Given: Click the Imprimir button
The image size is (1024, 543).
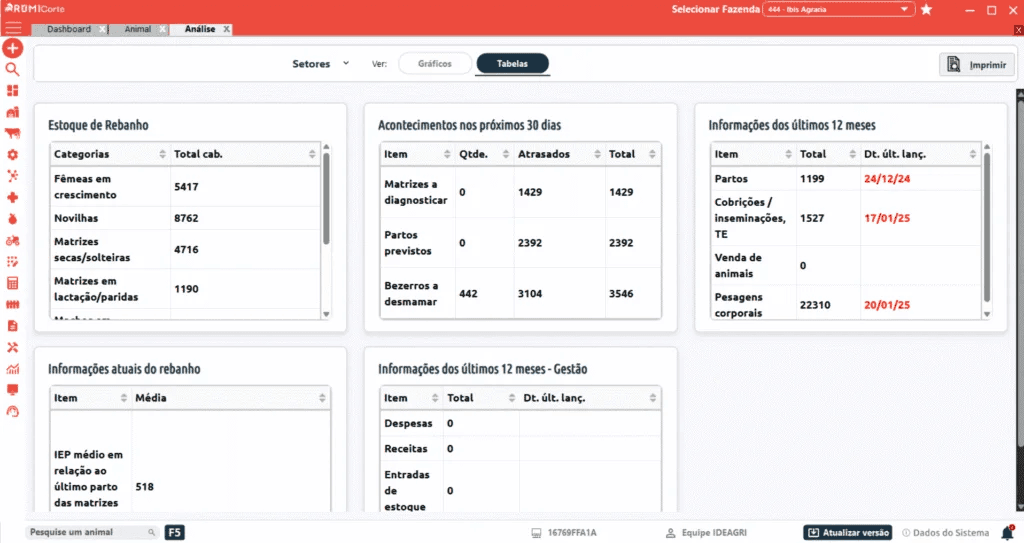Looking at the screenshot, I should 977,64.
